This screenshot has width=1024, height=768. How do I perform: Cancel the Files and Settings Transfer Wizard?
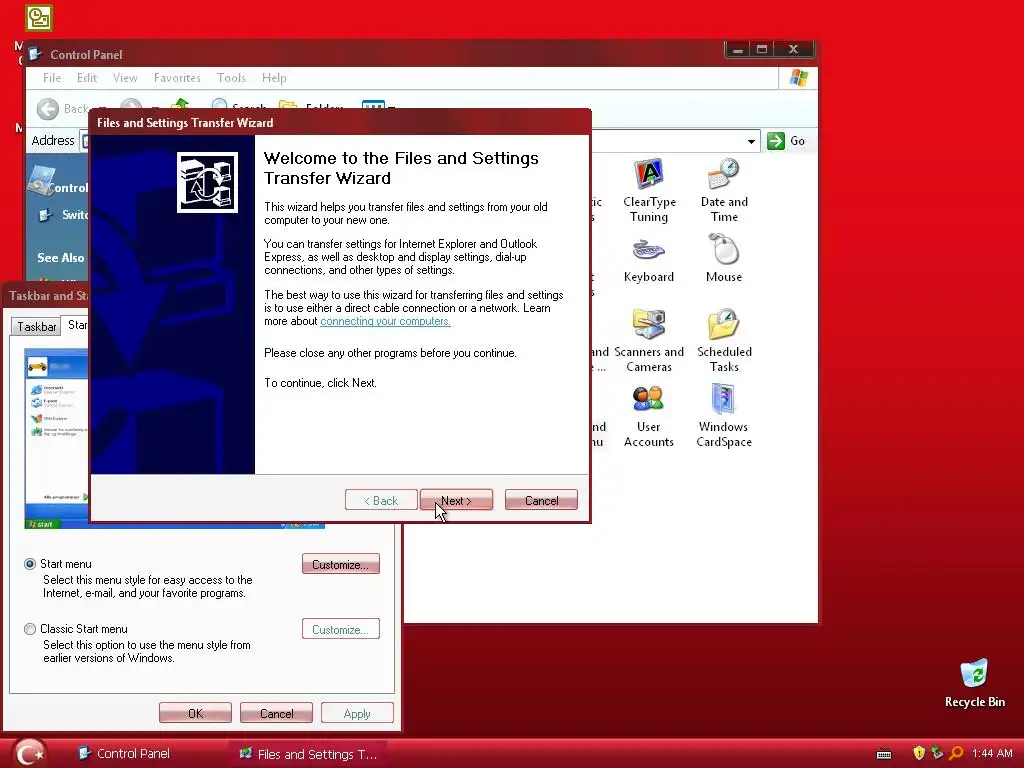(541, 500)
